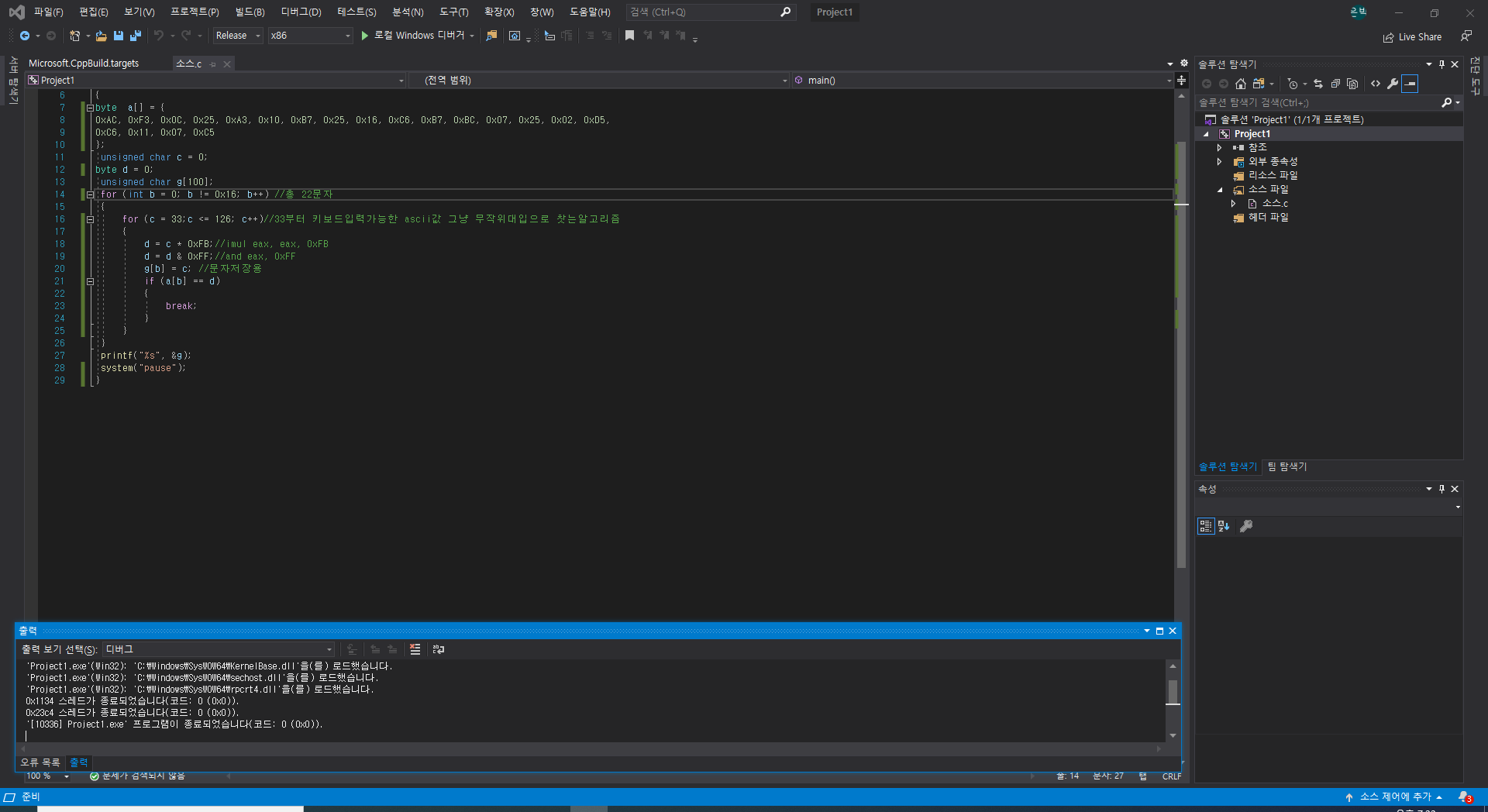Open the 도움말(H) menu
The image size is (1488, 812).
point(590,12)
